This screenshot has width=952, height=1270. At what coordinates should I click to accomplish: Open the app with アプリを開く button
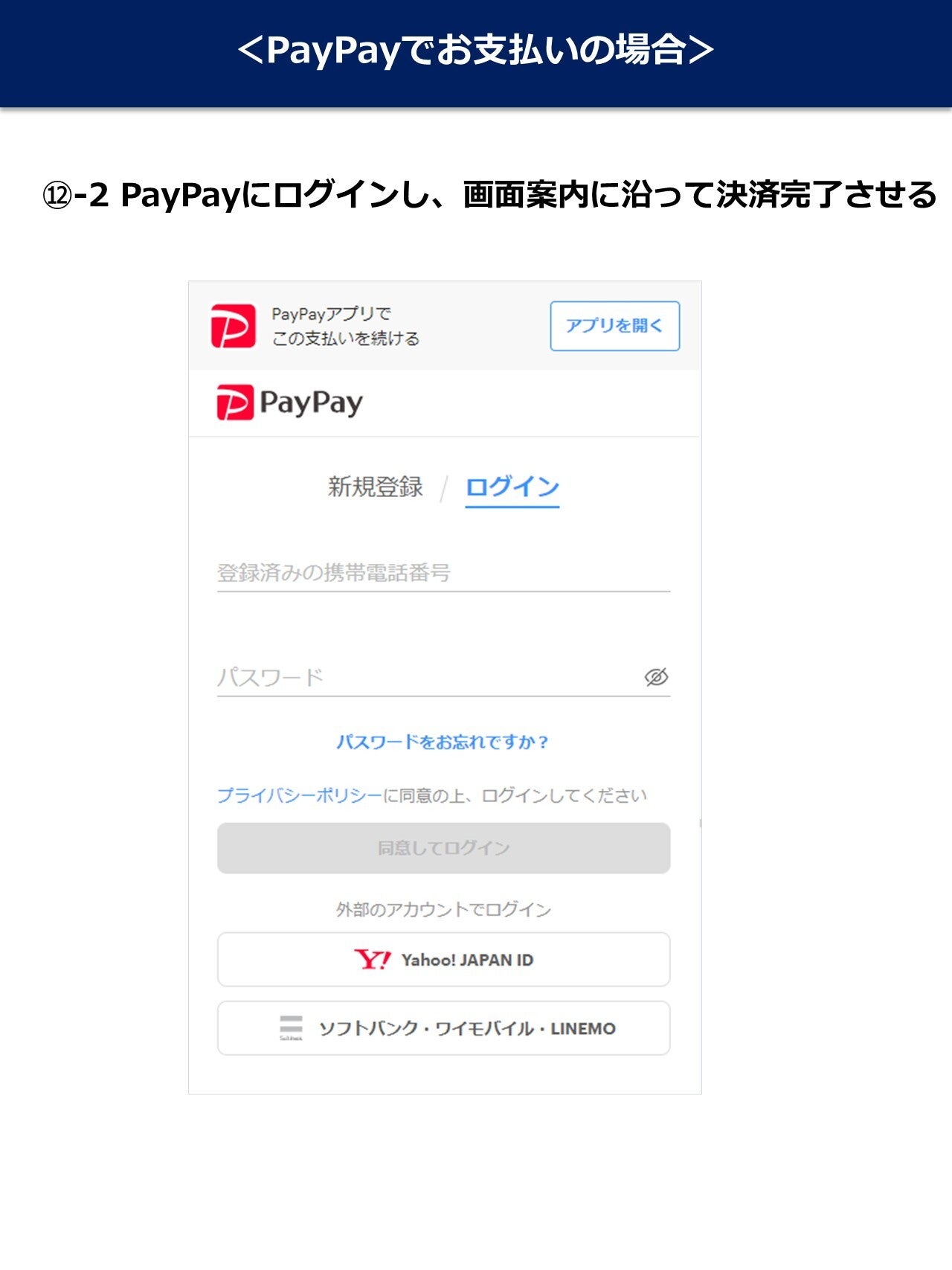point(615,326)
